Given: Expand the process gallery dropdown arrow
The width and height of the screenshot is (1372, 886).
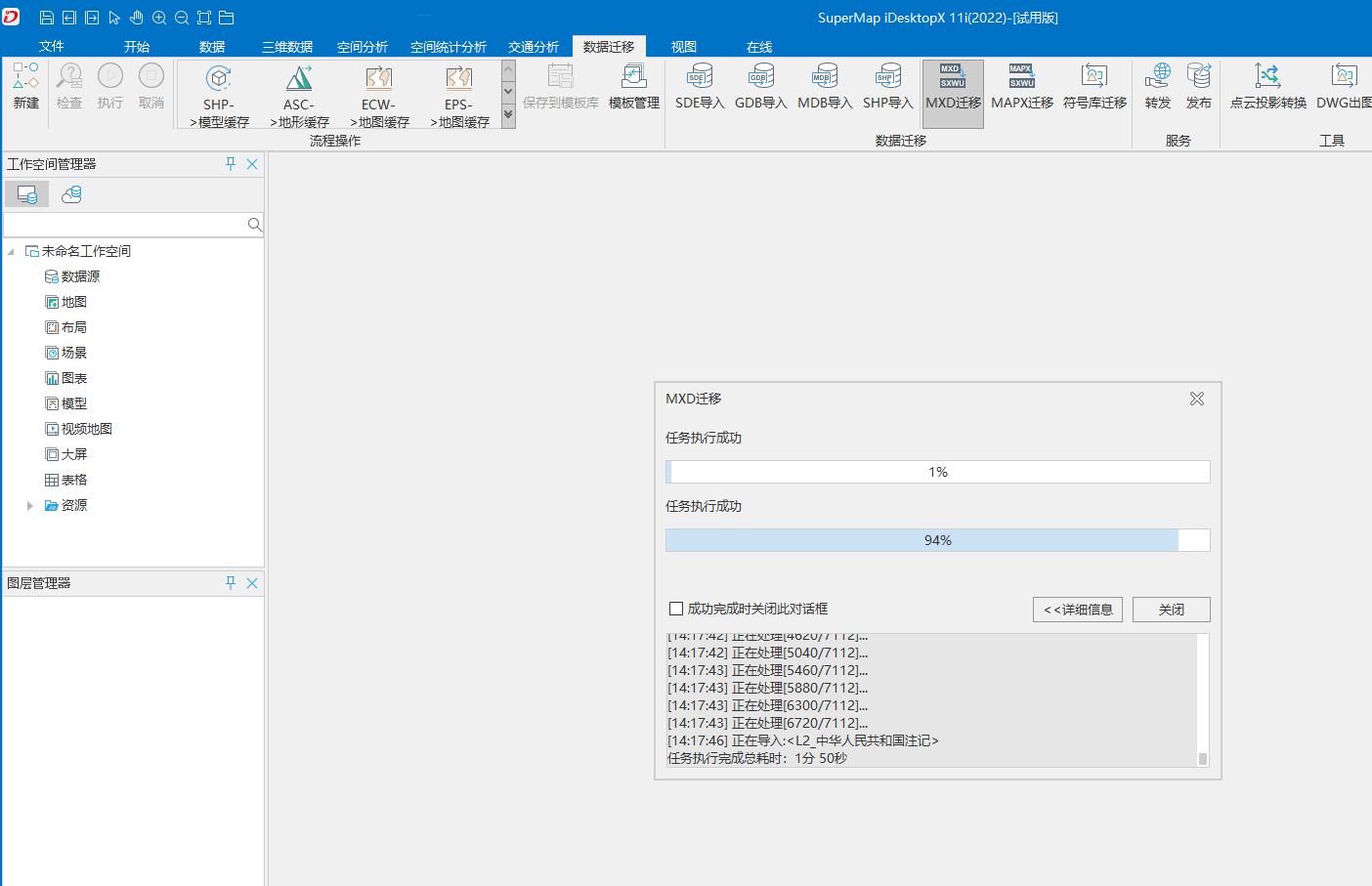Looking at the screenshot, I should pyautogui.click(x=508, y=117).
